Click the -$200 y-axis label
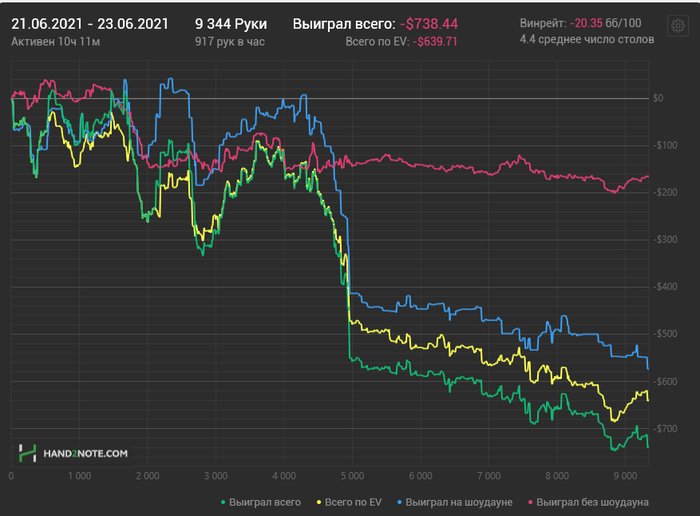The height and width of the screenshot is (516, 700). tap(665, 192)
